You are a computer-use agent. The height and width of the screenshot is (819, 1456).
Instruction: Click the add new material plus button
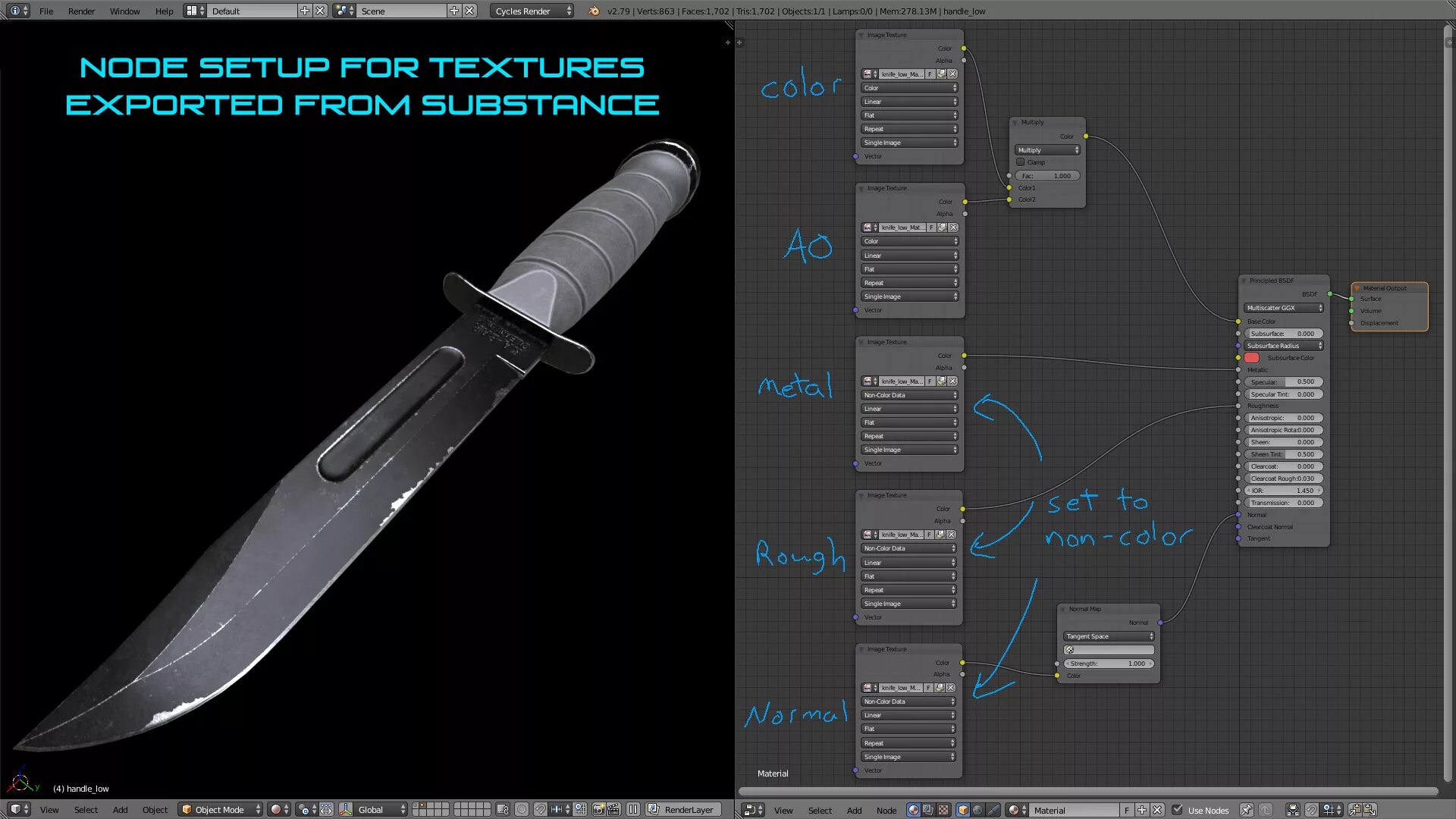click(x=1142, y=810)
